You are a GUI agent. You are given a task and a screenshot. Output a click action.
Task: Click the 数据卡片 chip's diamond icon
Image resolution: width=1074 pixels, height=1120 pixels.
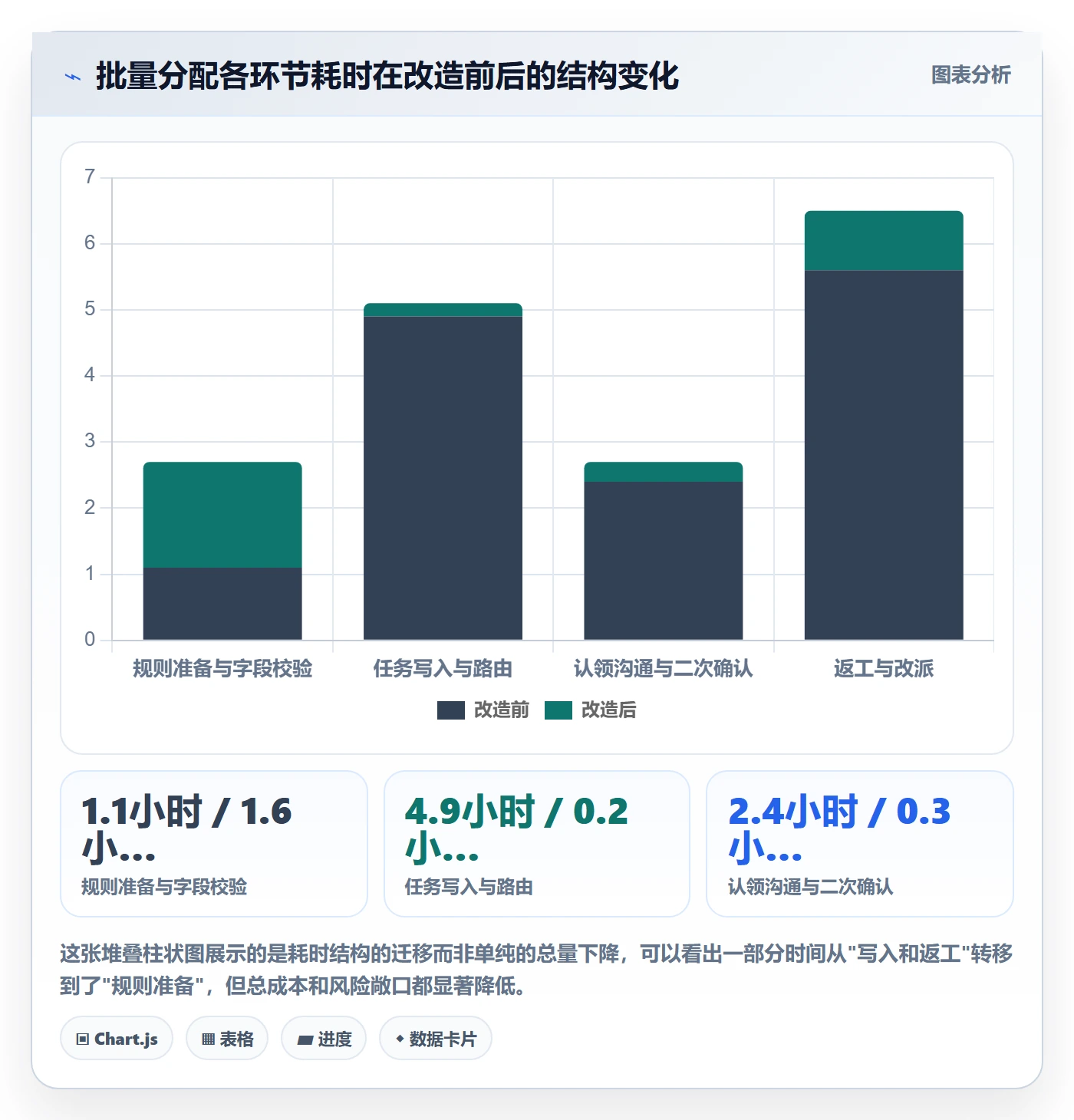pyautogui.click(x=400, y=1039)
